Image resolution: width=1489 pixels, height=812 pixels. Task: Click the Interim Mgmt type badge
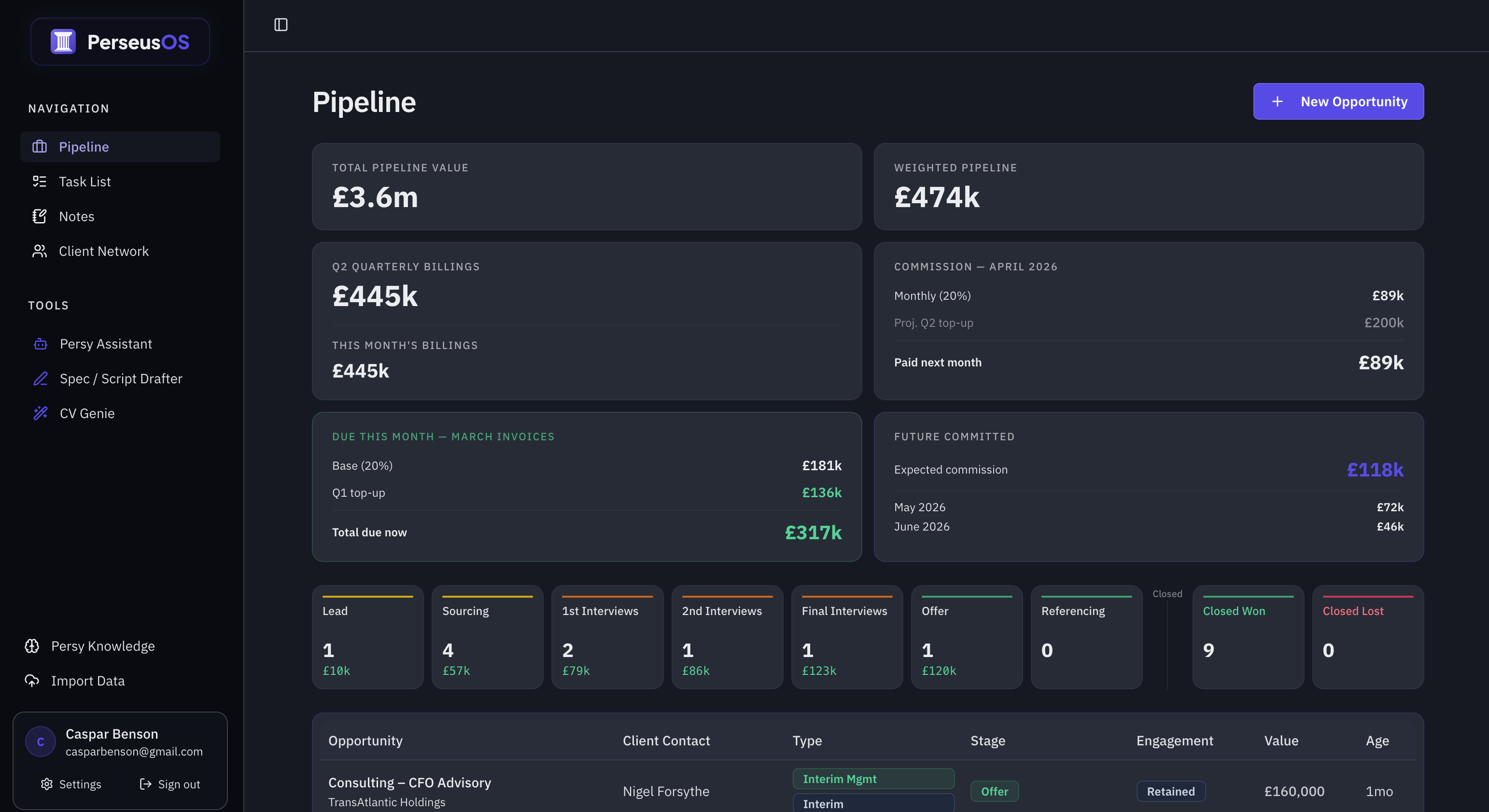tap(873, 779)
